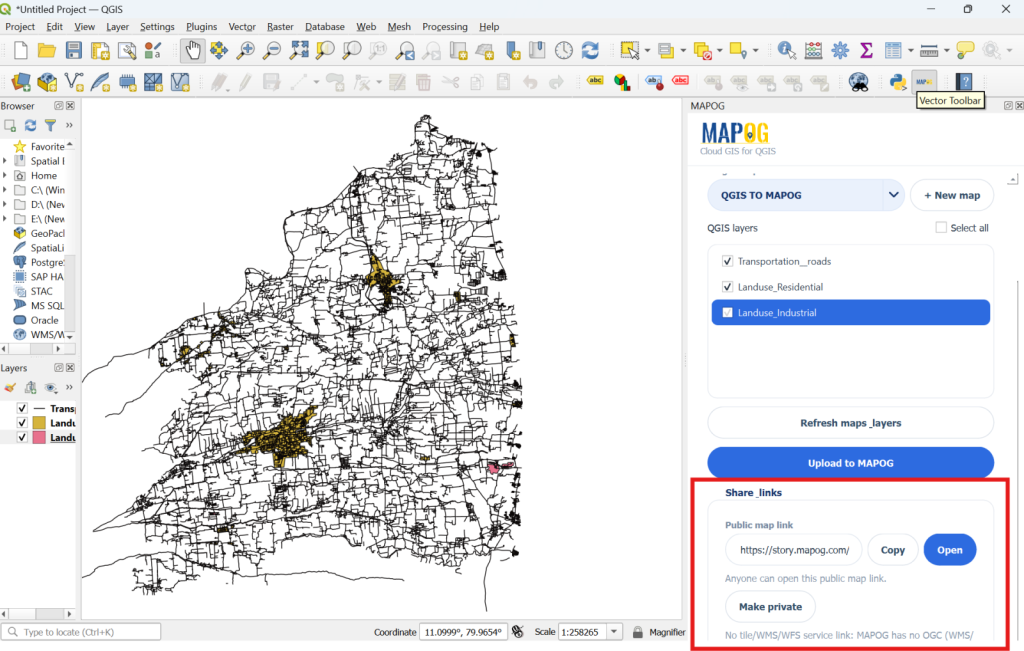This screenshot has height=651, width=1024.
Task: Click the Zoom Last icon
Action: click(x=405, y=50)
